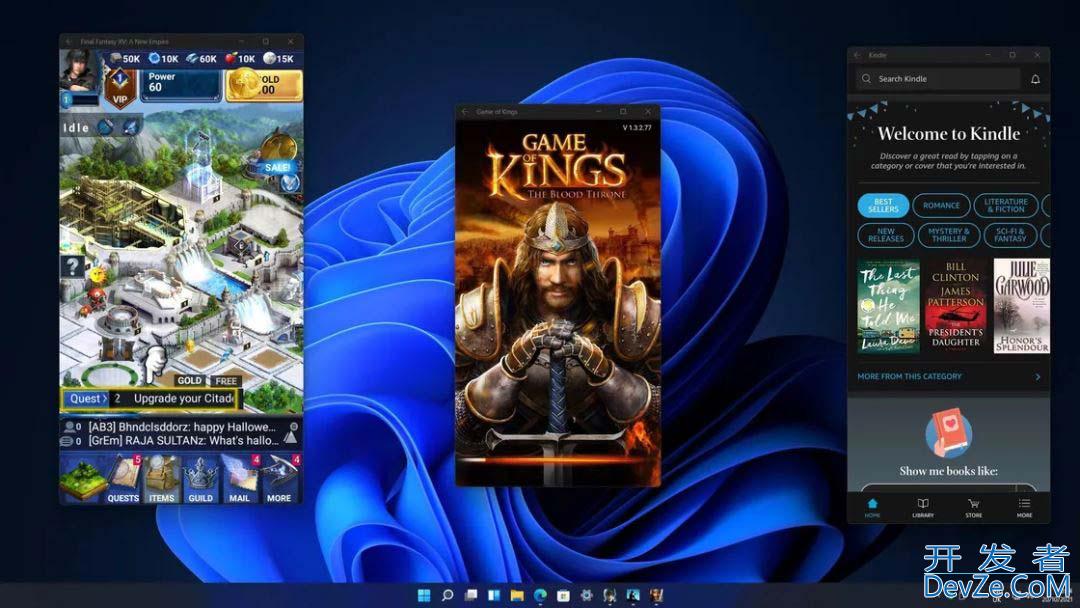The image size is (1080, 608).
Task: Tap the VIP badge in Final Fantasy
Action: tap(120, 87)
